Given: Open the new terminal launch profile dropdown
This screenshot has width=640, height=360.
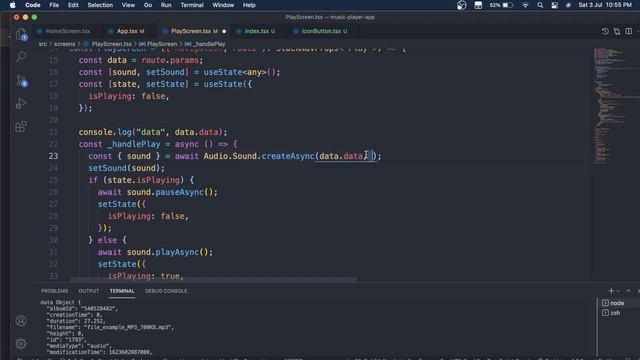Looking at the screenshot, I should tap(619, 291).
